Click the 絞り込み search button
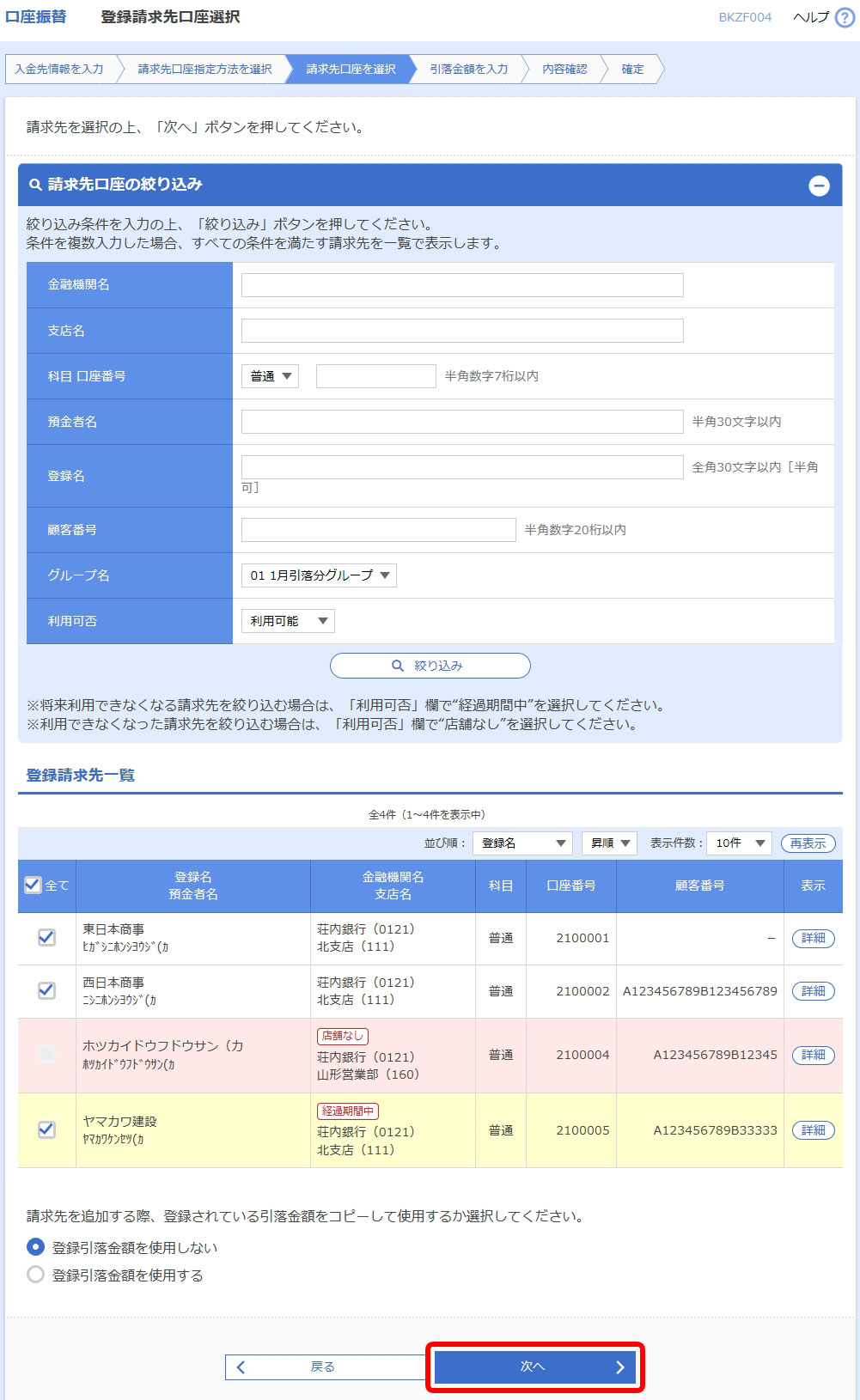The height and width of the screenshot is (1400, 860). 430,666
